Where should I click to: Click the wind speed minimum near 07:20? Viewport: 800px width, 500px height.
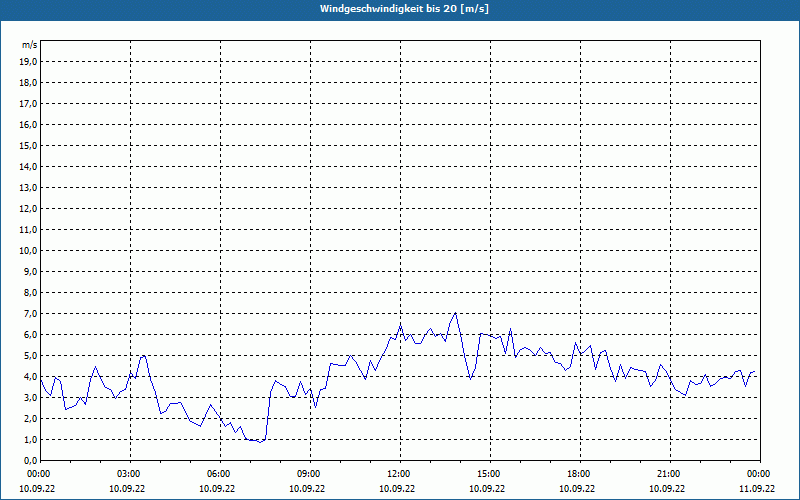[x=260, y=442]
